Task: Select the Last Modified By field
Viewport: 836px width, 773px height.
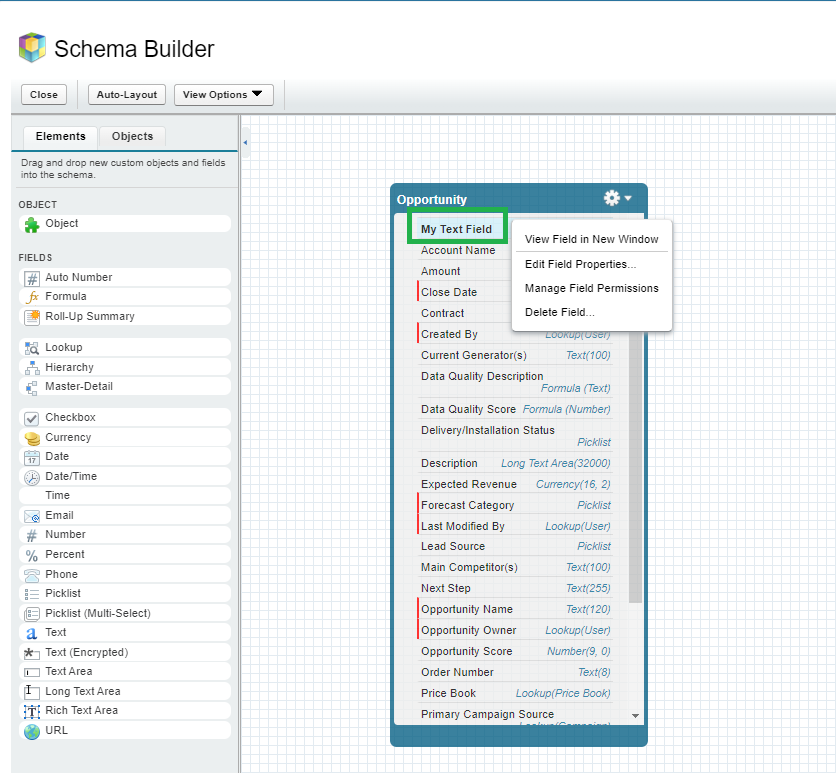Action: pos(515,526)
